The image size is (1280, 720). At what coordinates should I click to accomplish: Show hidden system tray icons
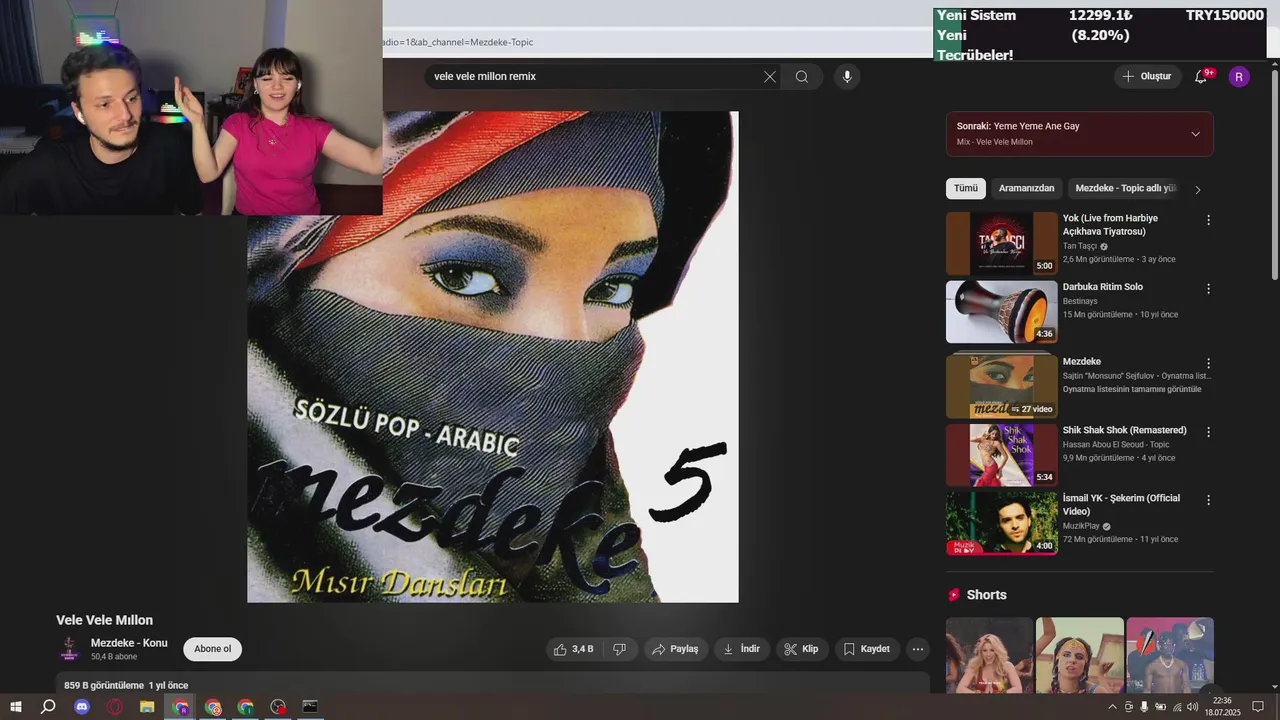click(x=1112, y=707)
